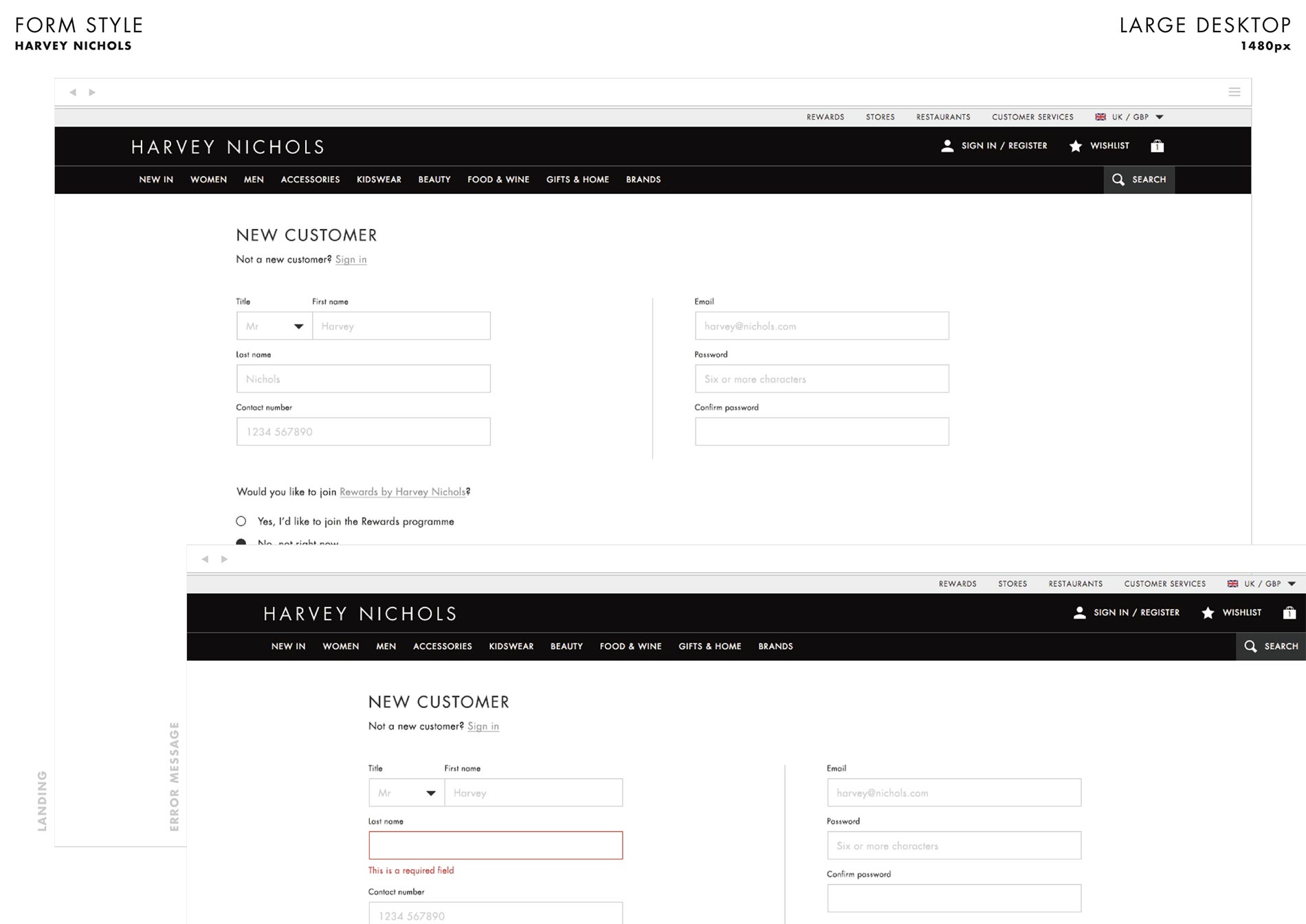Click the Confirm password field on error message page
Viewport: 1306px width, 924px height.
click(x=954, y=899)
